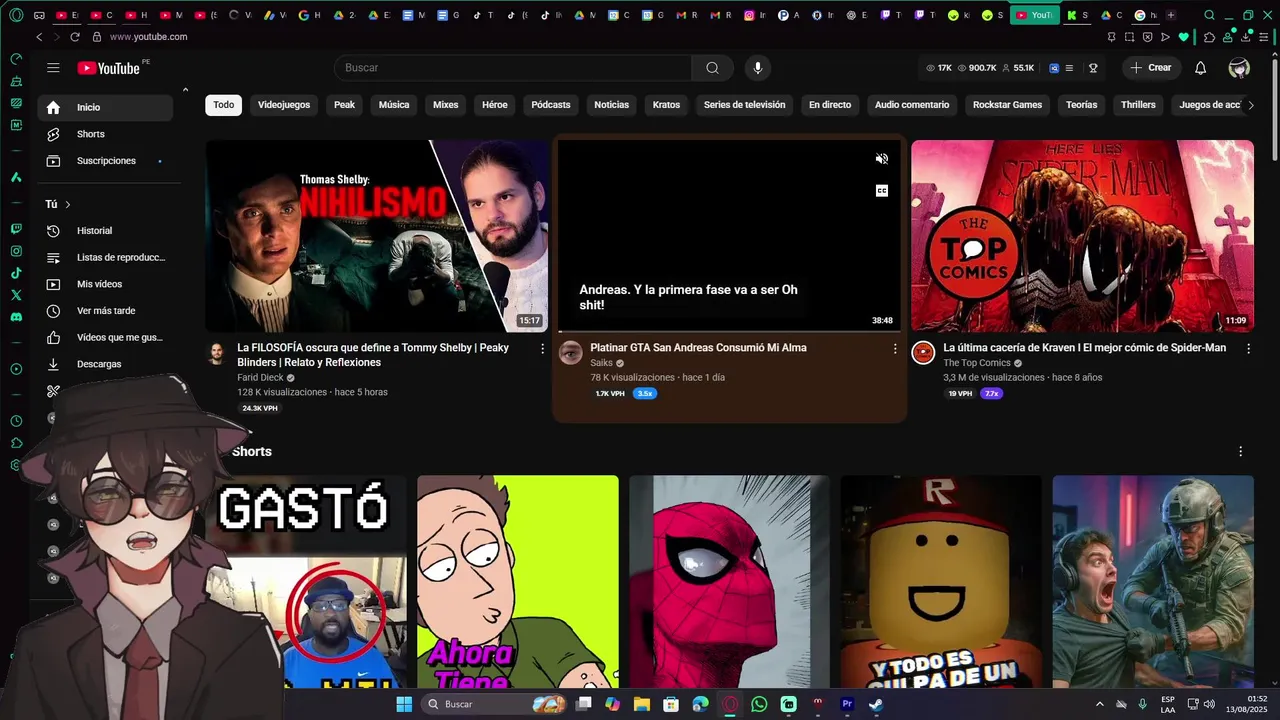Click the YouTube logo
1280x720 pixels.
click(x=109, y=68)
